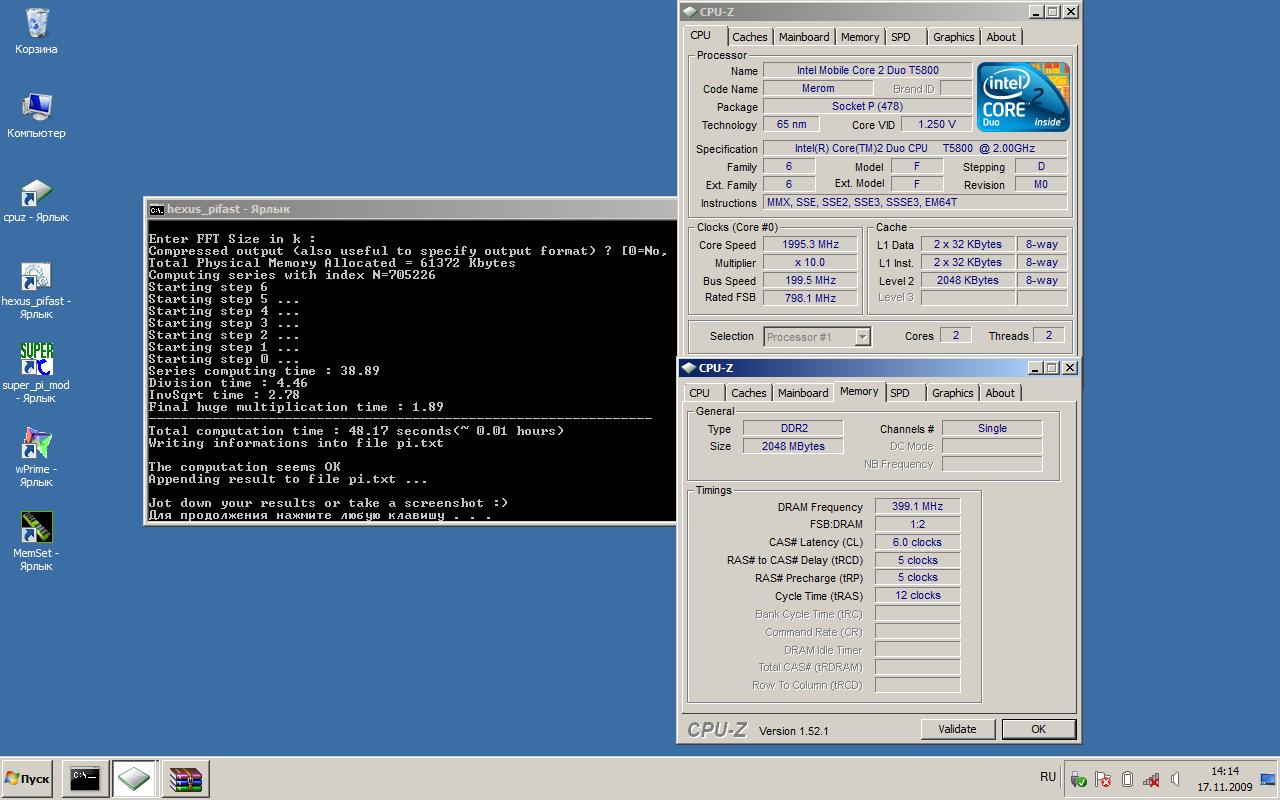Image resolution: width=1280 pixels, height=800 pixels.
Task: Minimize the top CPU-Z window
Action: coord(1036,12)
